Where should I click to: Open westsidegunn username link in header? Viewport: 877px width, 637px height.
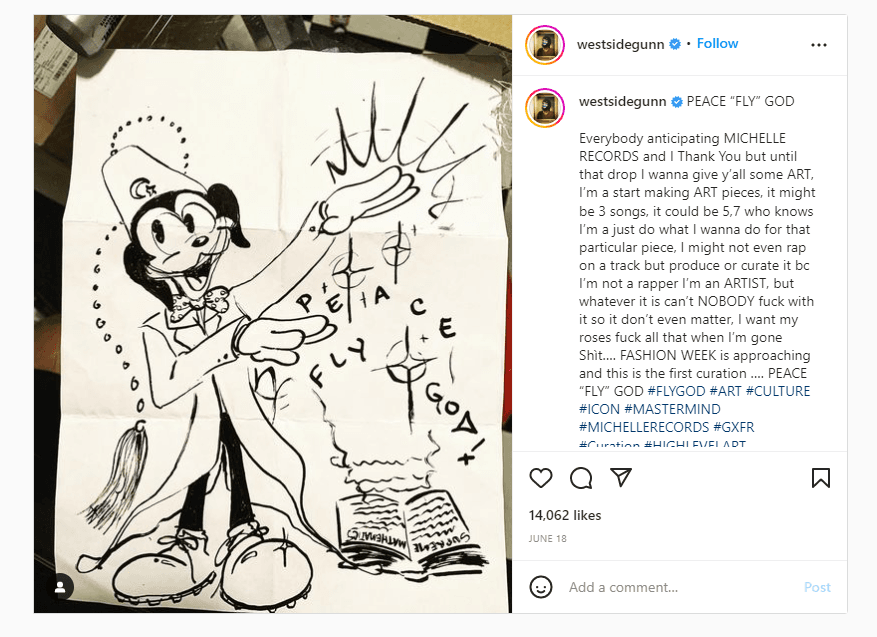tap(620, 44)
